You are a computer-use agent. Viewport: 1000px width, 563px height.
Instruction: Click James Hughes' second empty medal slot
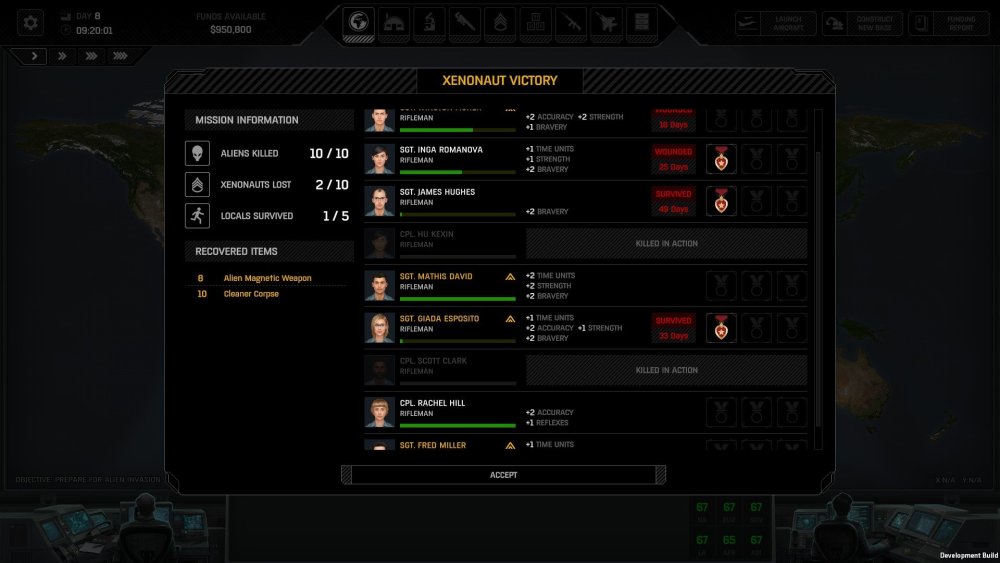pos(756,201)
